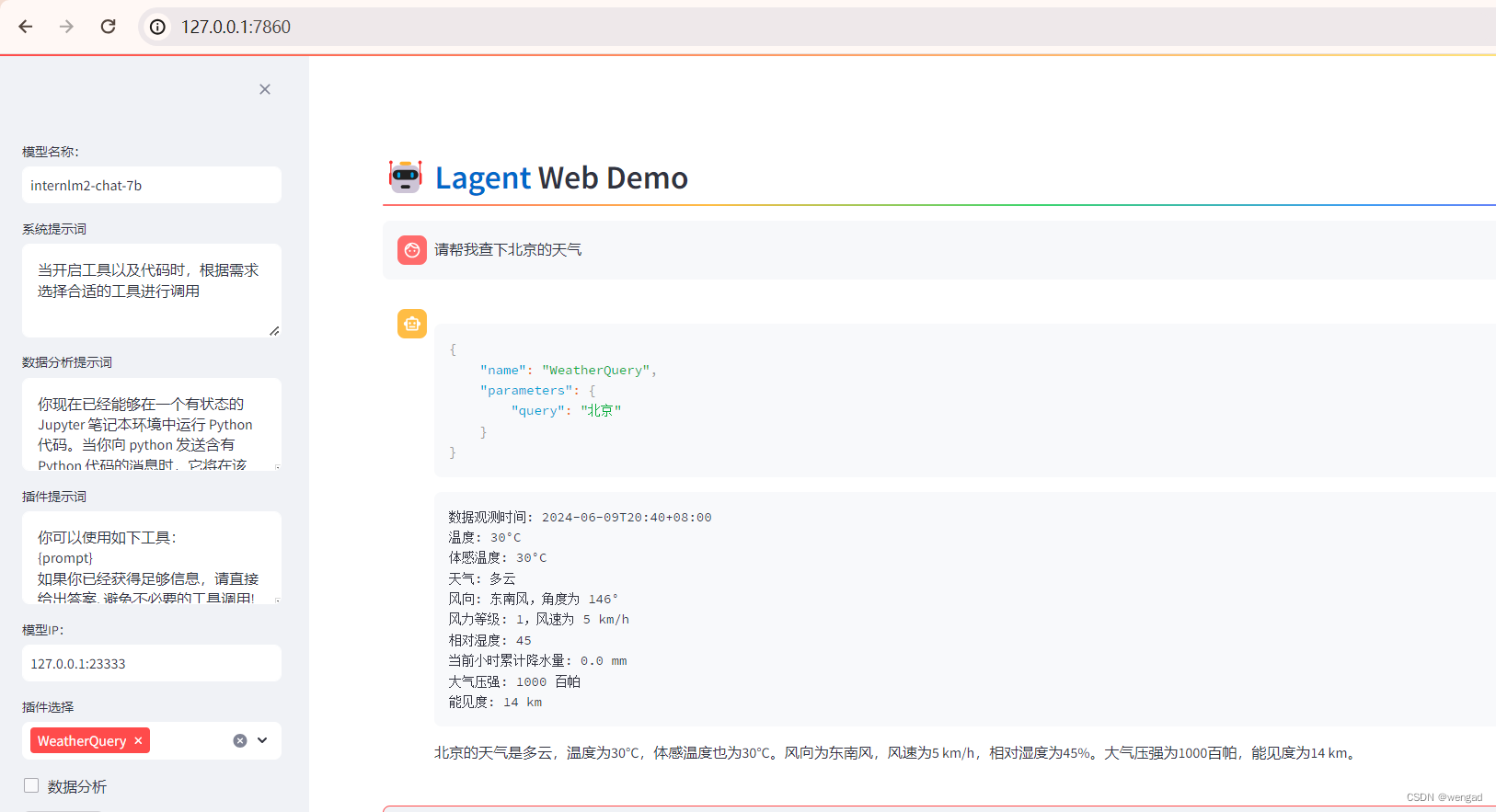
Task: Click the 能见度: 14 km line
Action: [495, 702]
